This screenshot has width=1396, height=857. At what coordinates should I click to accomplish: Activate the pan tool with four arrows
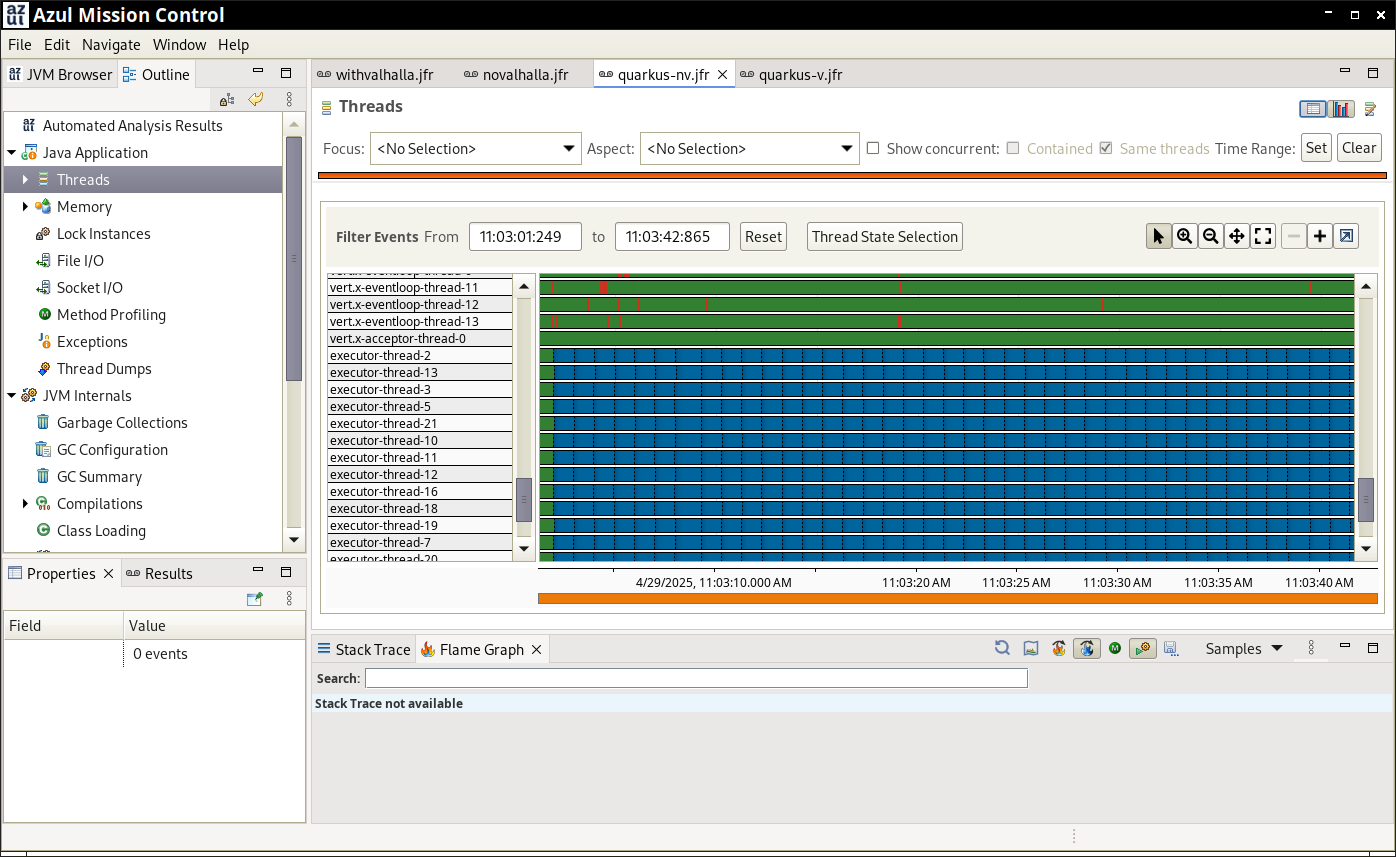1237,236
